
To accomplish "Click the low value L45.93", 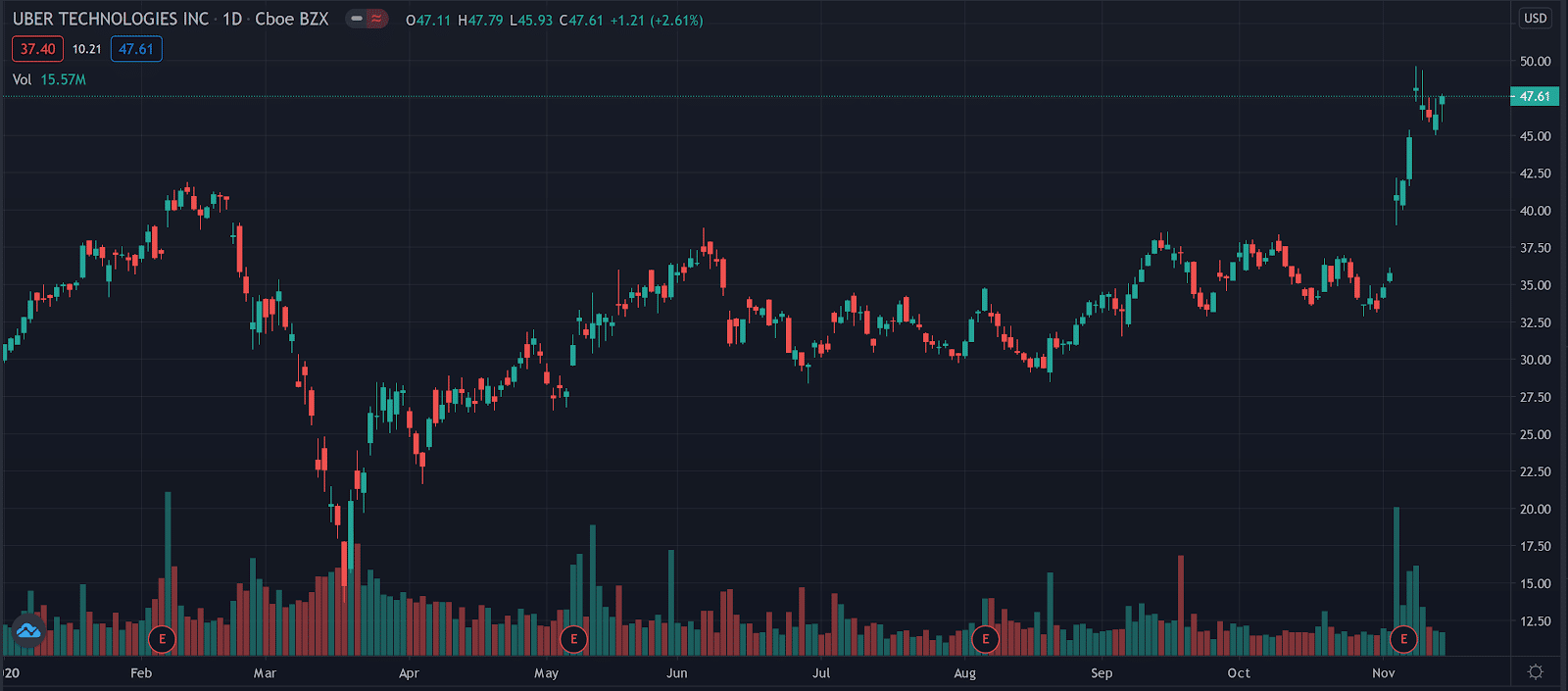I will pos(531,20).
